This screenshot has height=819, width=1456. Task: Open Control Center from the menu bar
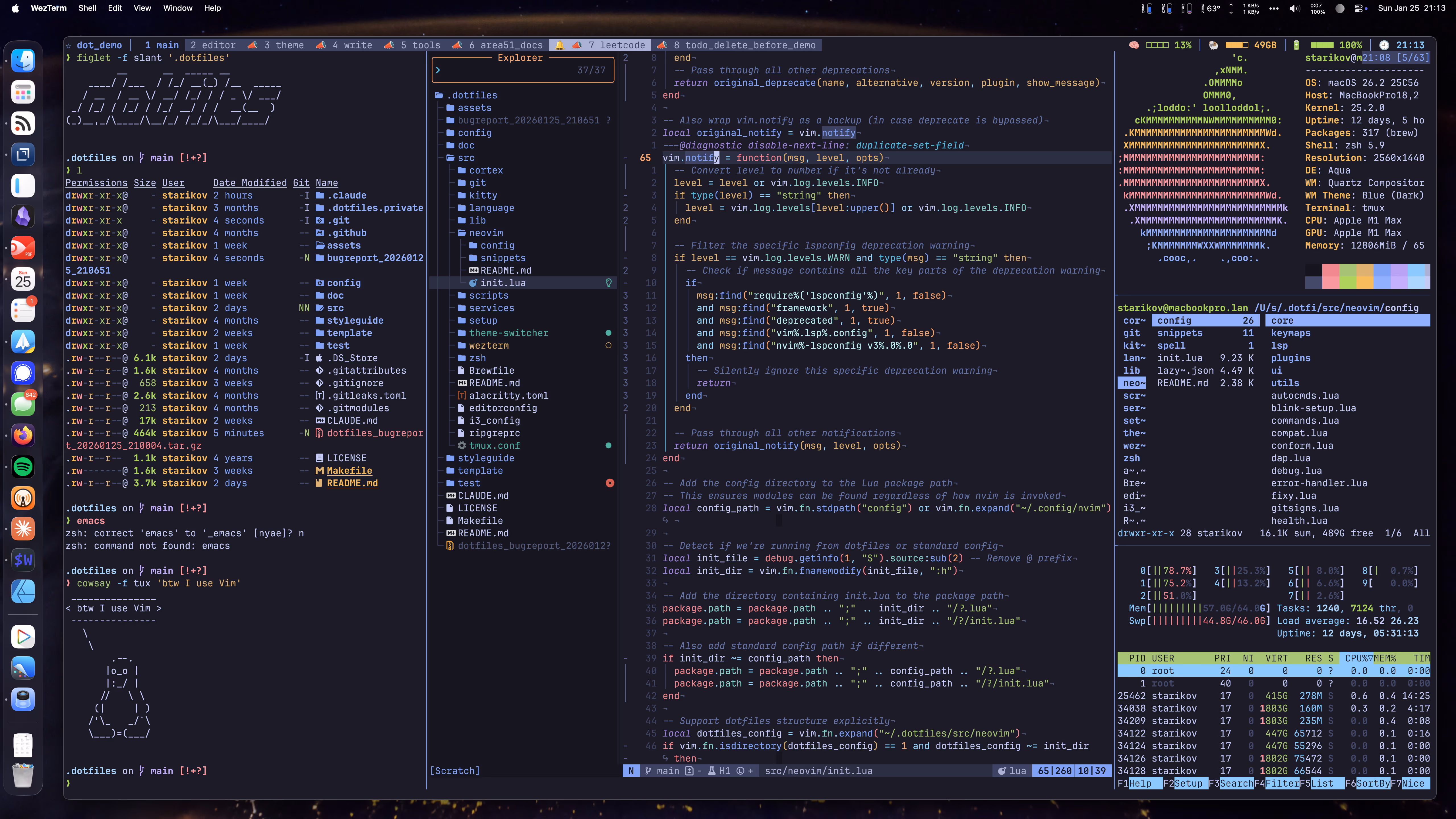click(x=1361, y=8)
